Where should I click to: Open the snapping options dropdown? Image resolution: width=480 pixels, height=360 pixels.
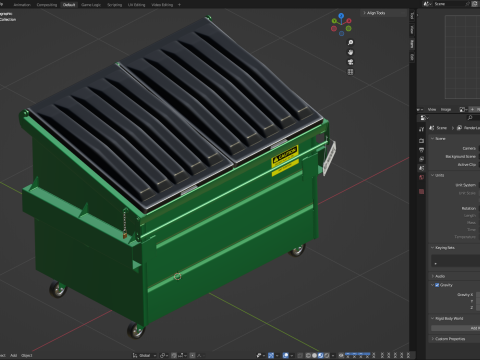[x=181, y=355]
